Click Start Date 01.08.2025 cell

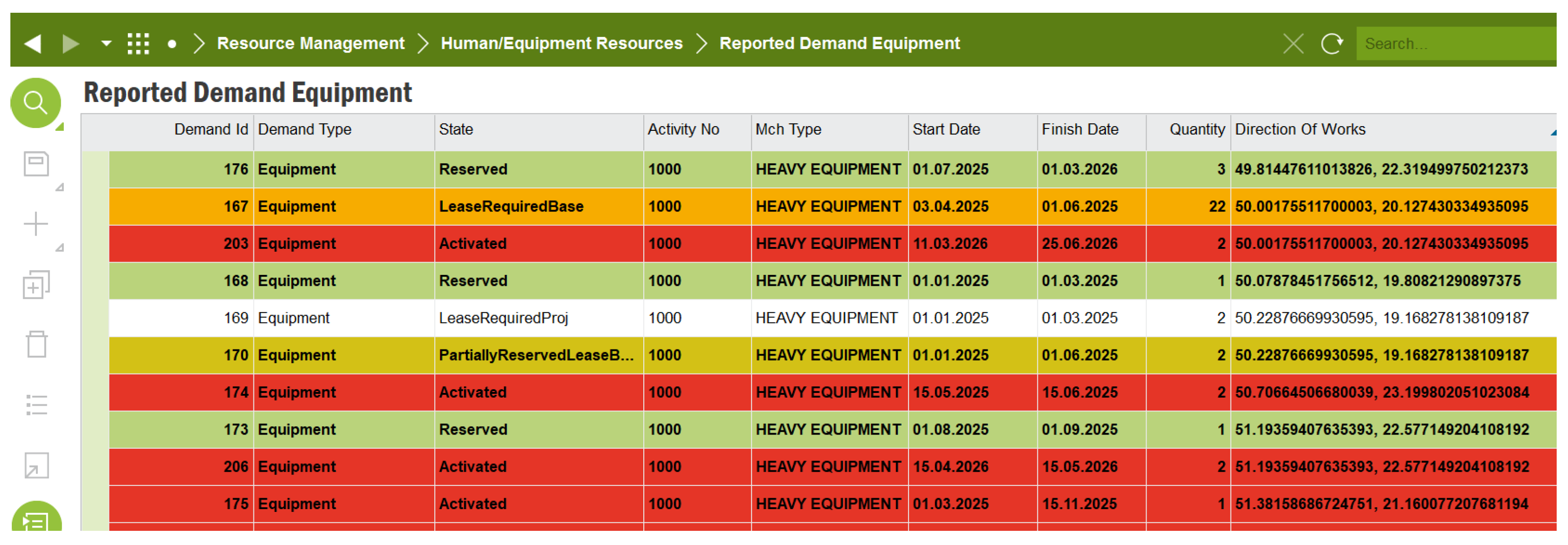pyautogui.click(x=973, y=429)
